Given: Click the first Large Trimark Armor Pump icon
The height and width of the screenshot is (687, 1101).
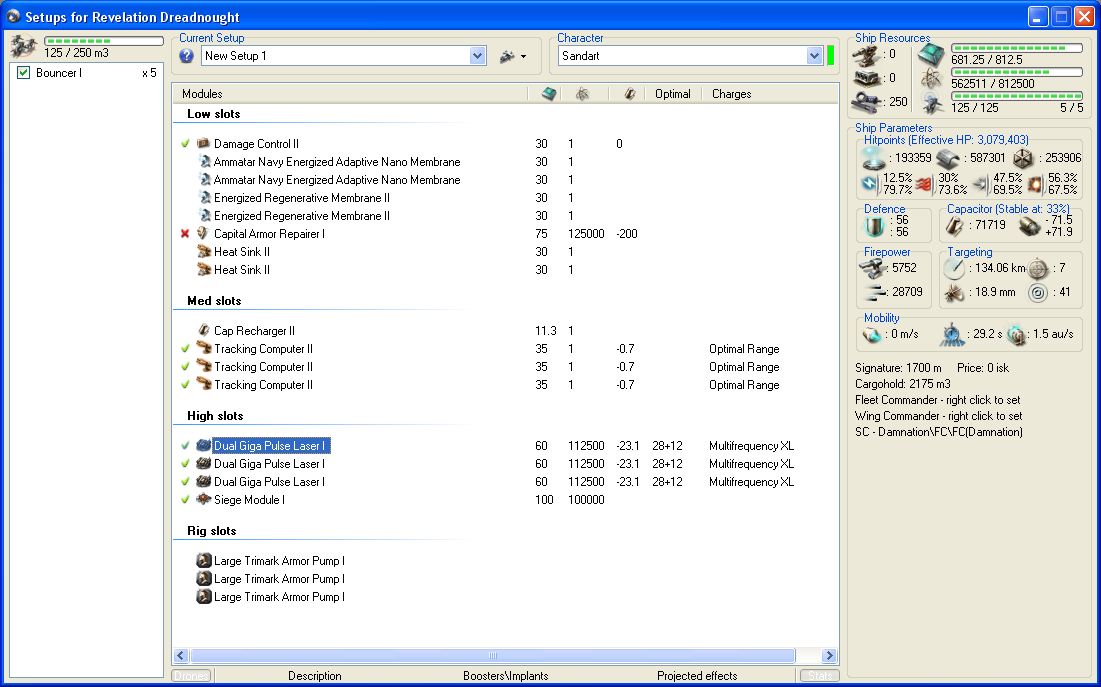Looking at the screenshot, I should pyautogui.click(x=204, y=561).
